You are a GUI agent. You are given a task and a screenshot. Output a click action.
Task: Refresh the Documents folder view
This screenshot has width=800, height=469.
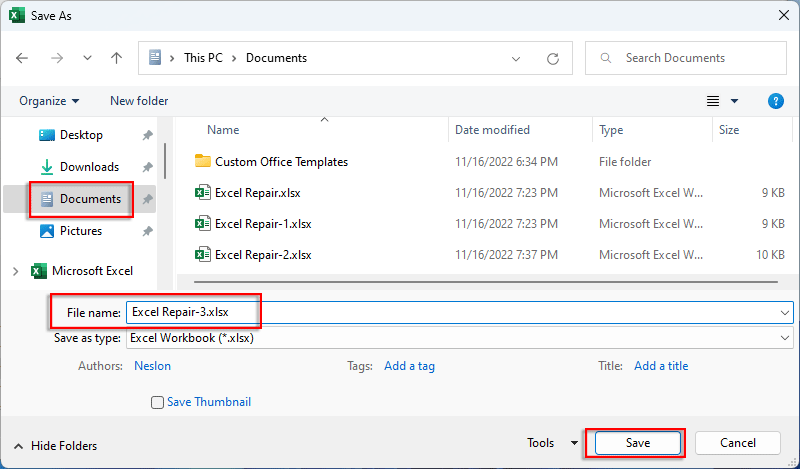coord(552,58)
